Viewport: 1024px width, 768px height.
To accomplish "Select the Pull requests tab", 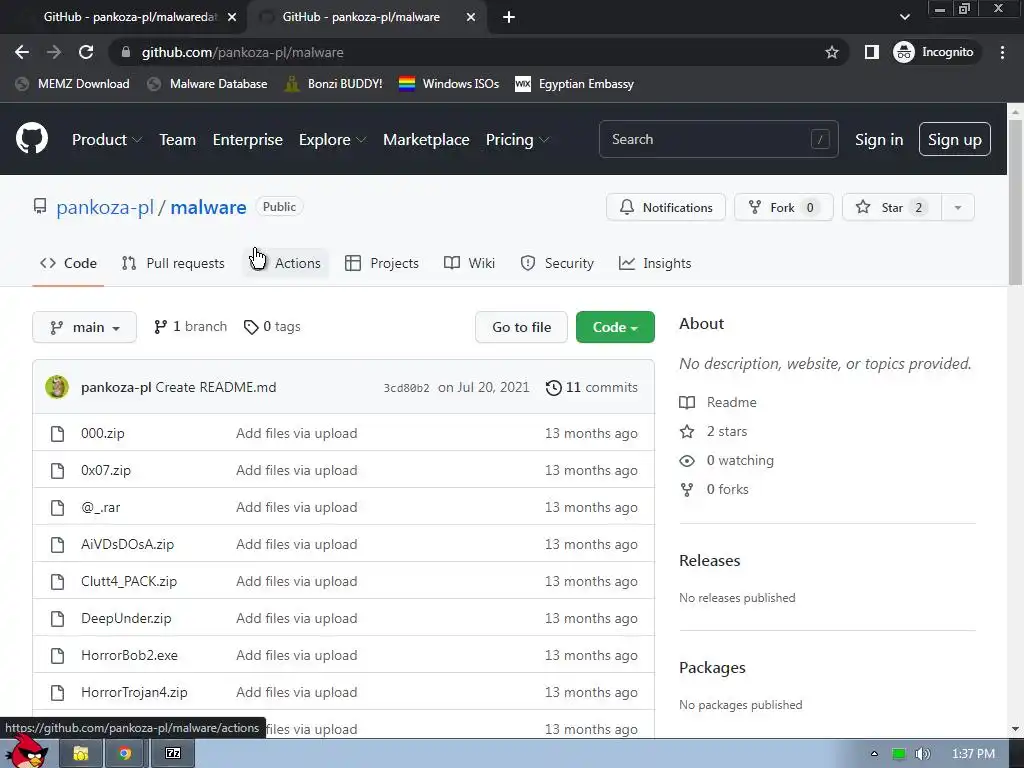I will (173, 263).
